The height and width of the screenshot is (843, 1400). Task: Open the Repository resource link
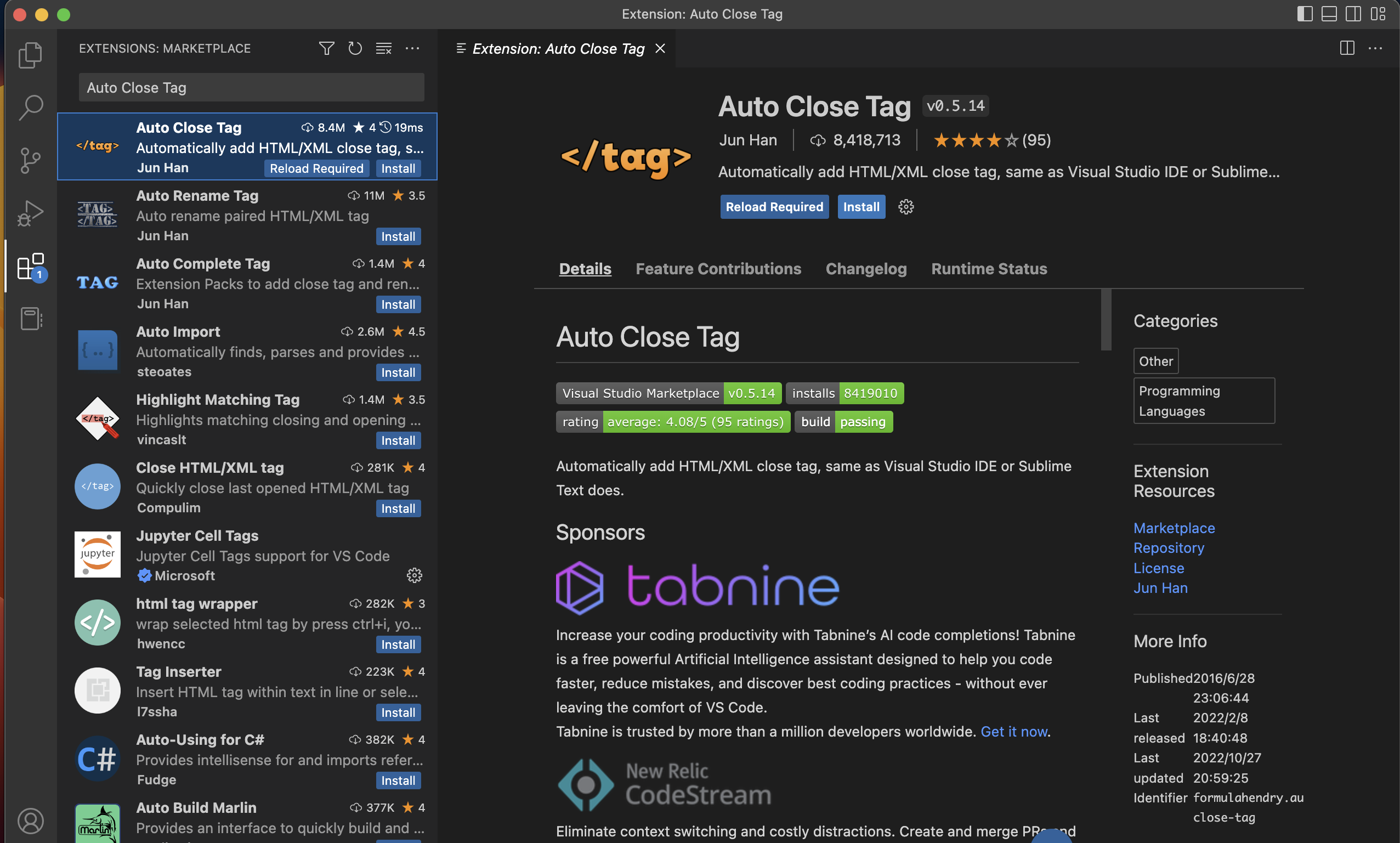click(x=1168, y=547)
